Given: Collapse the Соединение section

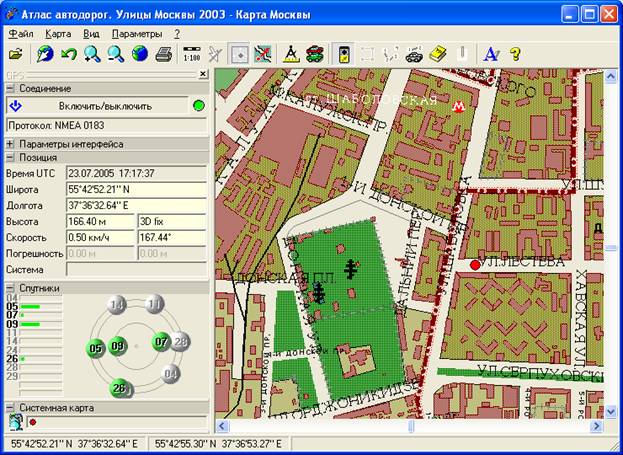Looking at the screenshot, I should pos(10,89).
